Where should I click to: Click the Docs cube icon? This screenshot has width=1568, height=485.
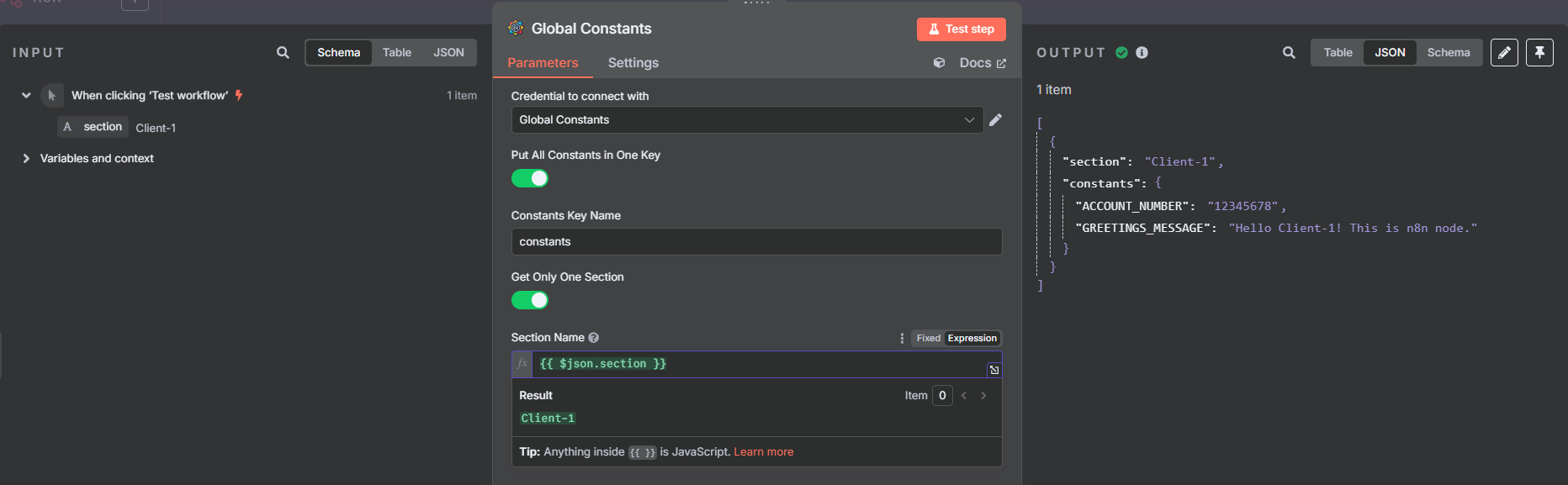click(939, 63)
